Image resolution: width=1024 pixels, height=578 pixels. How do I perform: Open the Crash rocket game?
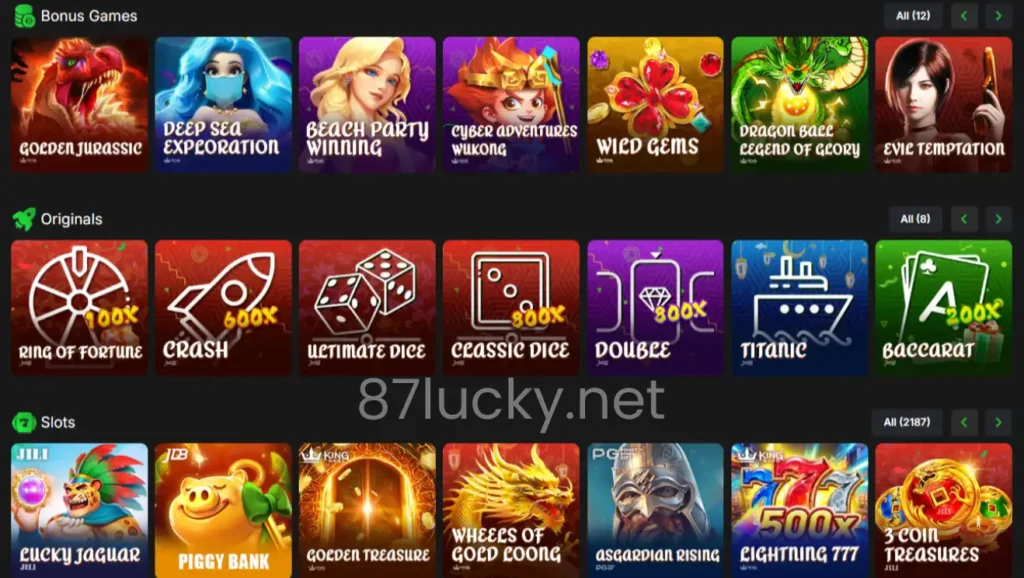click(223, 308)
